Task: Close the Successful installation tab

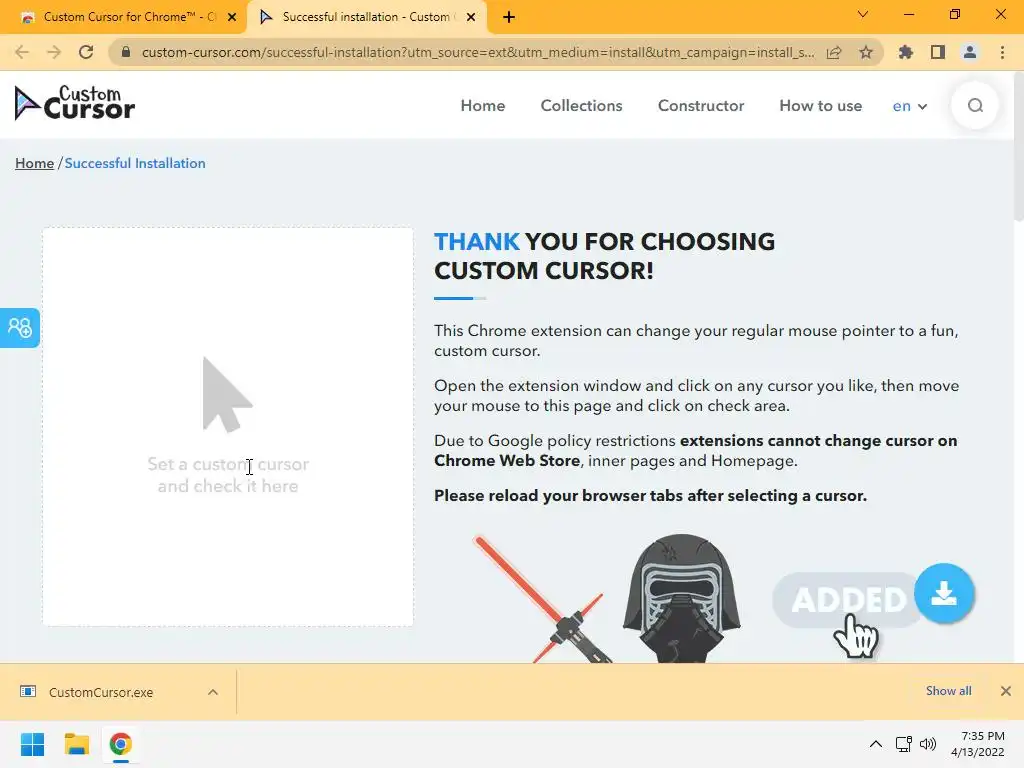Action: pos(471,17)
